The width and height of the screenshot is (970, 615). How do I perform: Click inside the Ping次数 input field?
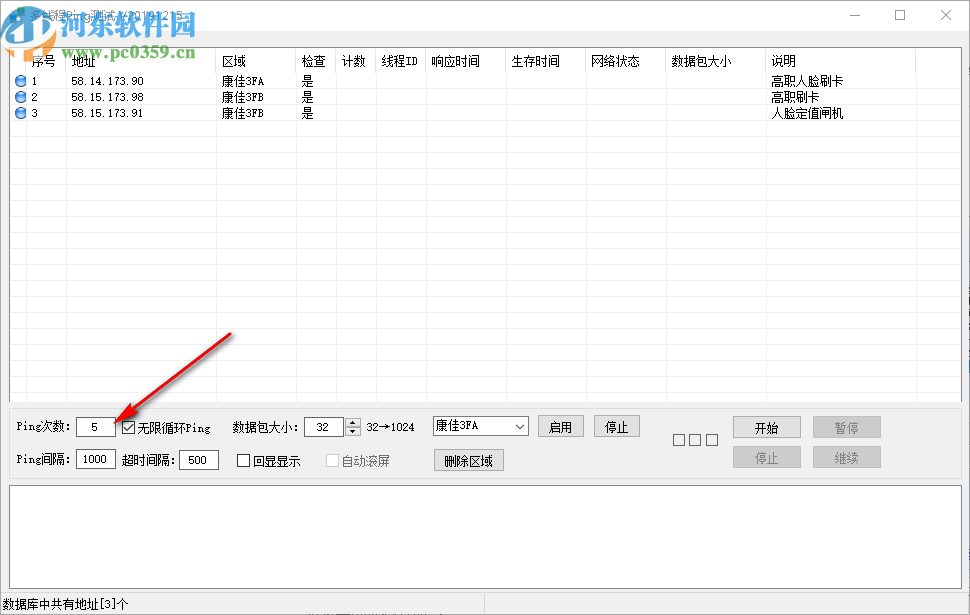(95, 426)
